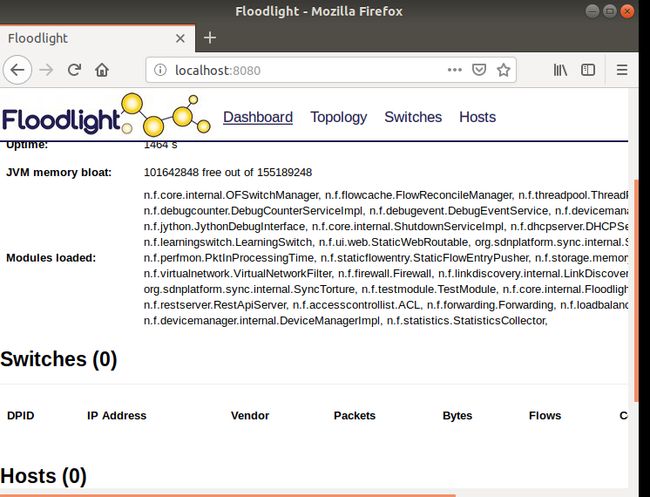Reload the current page

74,70
